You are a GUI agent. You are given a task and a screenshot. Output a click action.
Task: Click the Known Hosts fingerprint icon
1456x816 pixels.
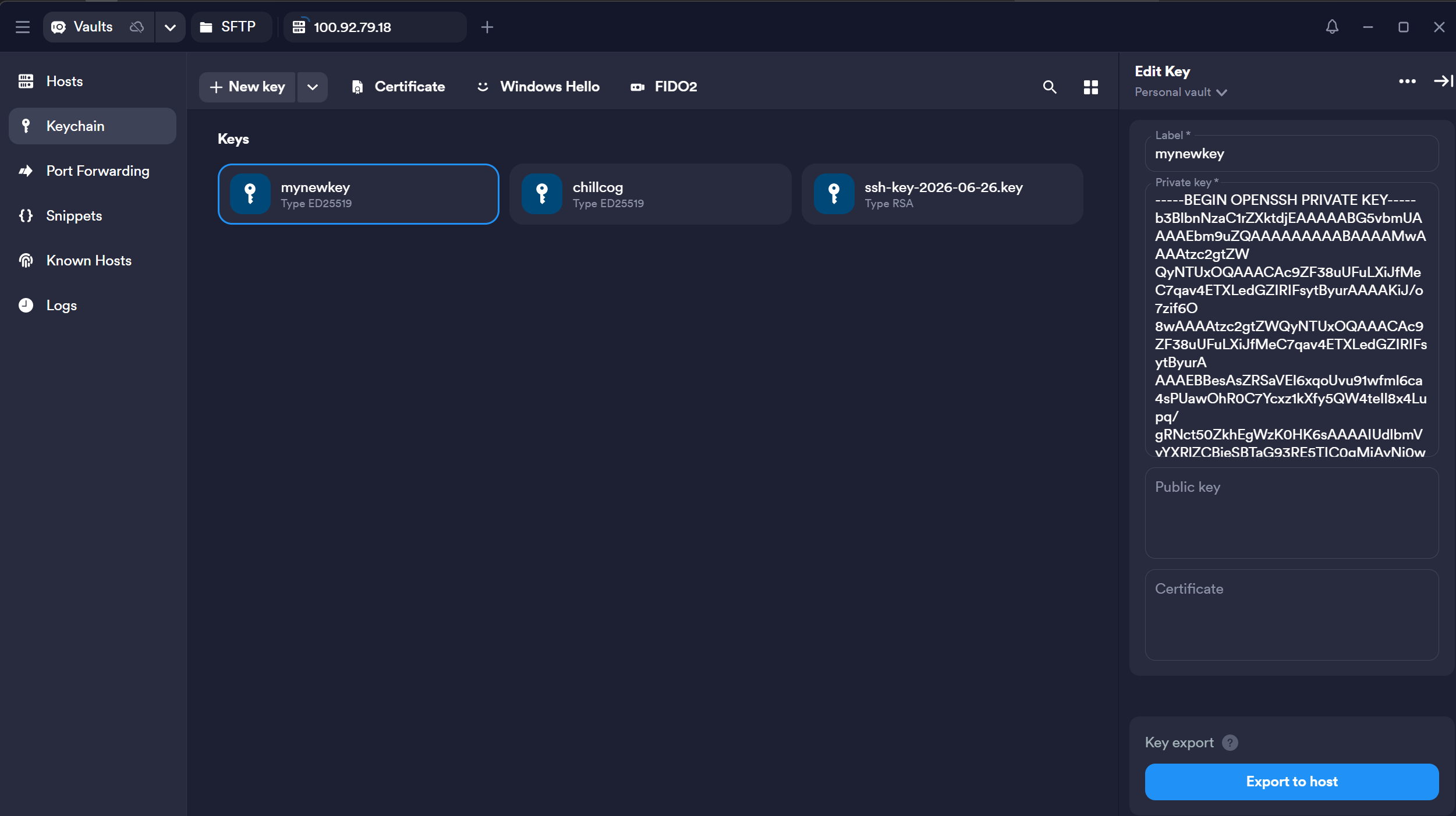[x=26, y=261]
